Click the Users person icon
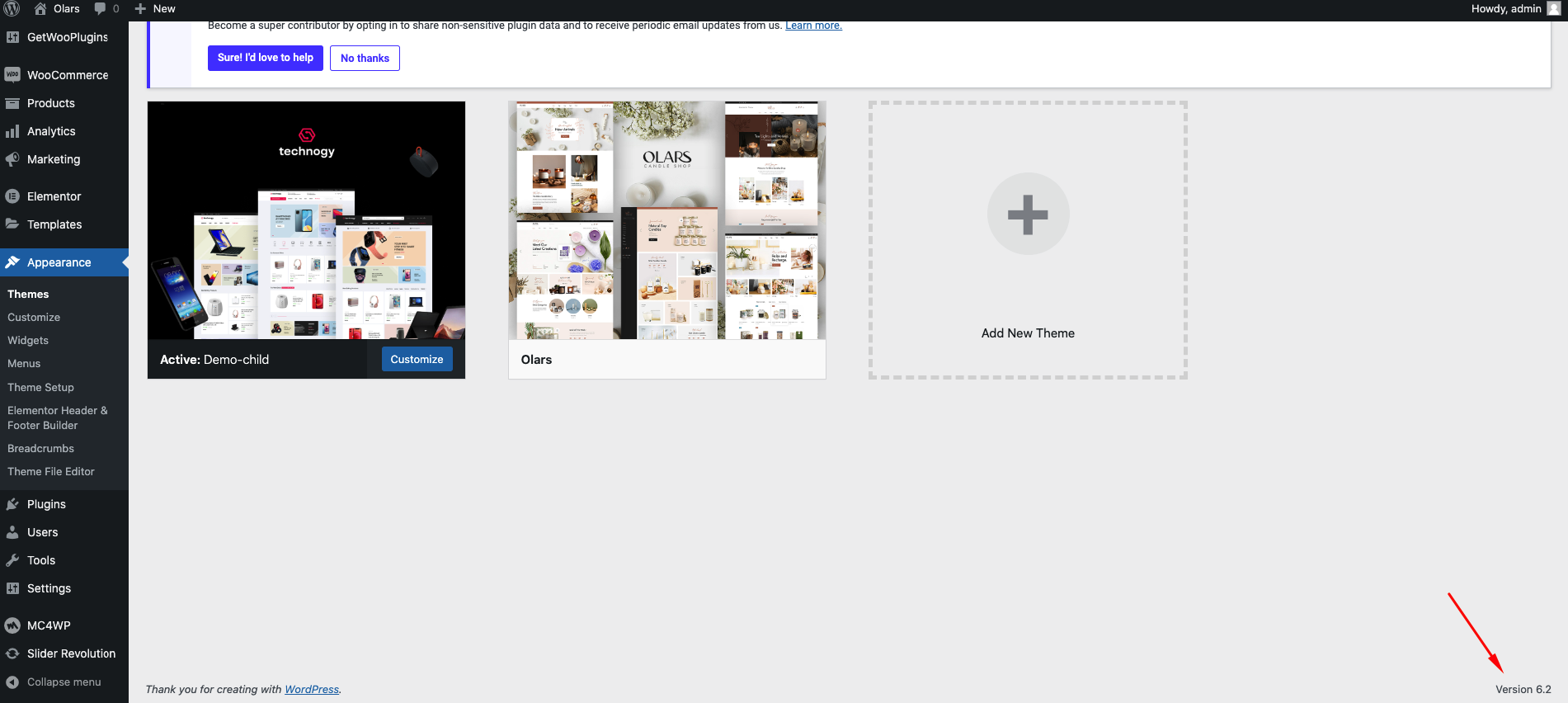The height and width of the screenshot is (703, 1568). (12, 532)
